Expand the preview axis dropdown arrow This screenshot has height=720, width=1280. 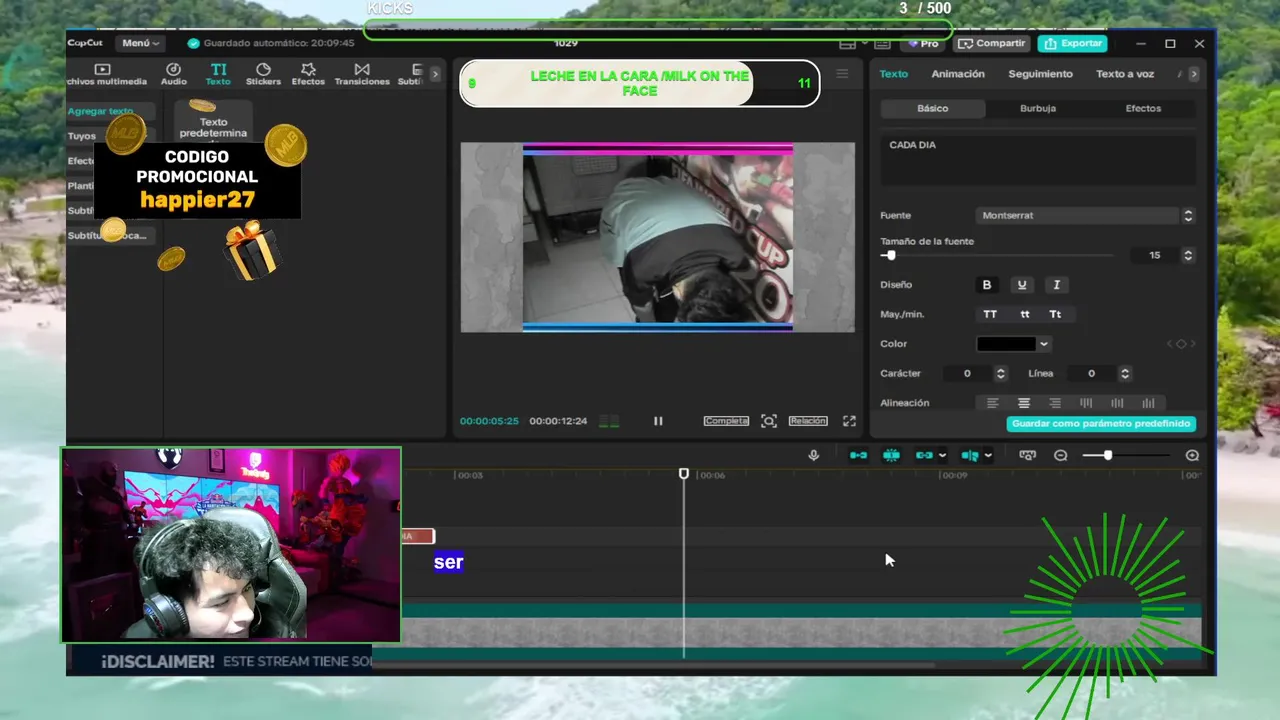tap(988, 456)
